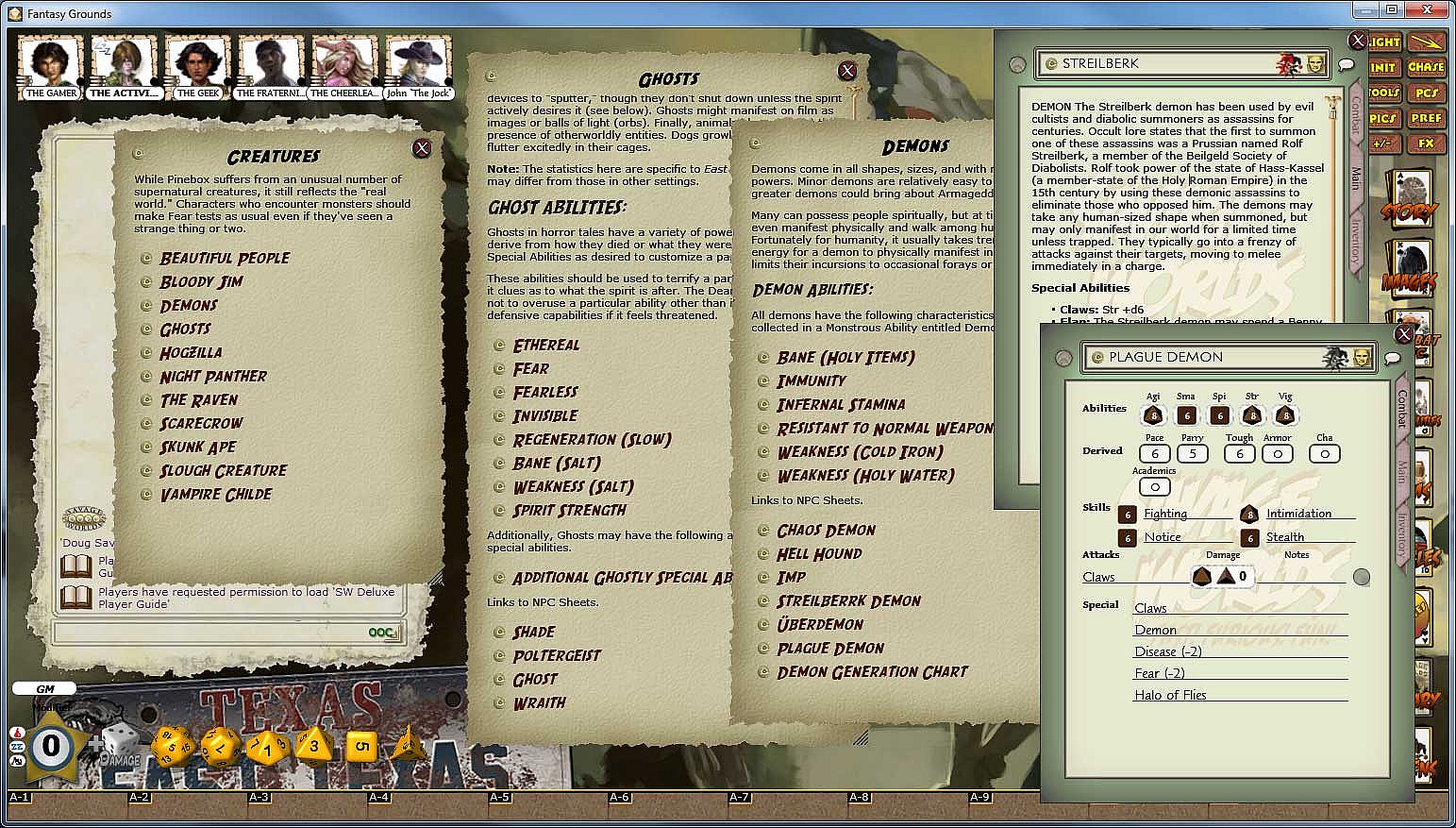1456x828 pixels.
Task: Open the Hell Hound NPC sheet
Action: tap(819, 553)
